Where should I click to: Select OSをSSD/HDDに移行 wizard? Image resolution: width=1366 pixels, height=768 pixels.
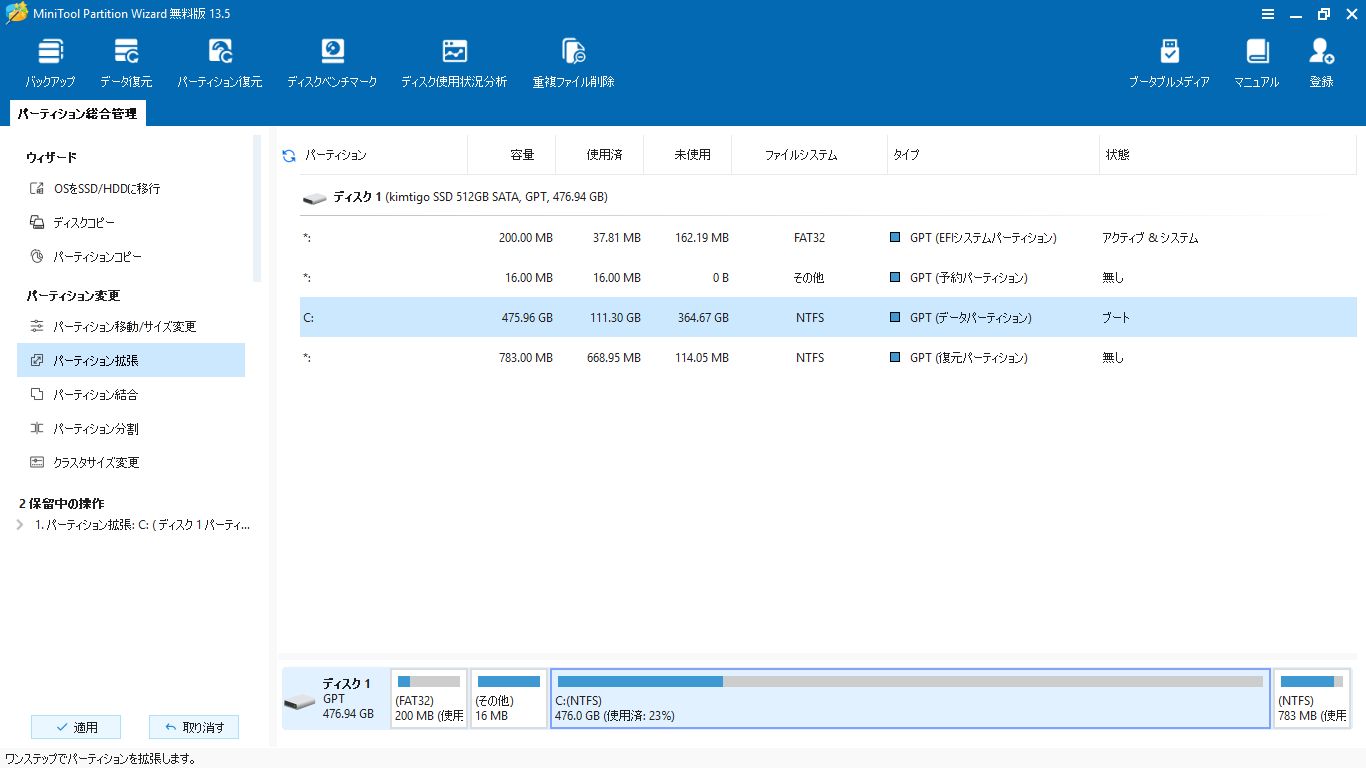click(106, 189)
